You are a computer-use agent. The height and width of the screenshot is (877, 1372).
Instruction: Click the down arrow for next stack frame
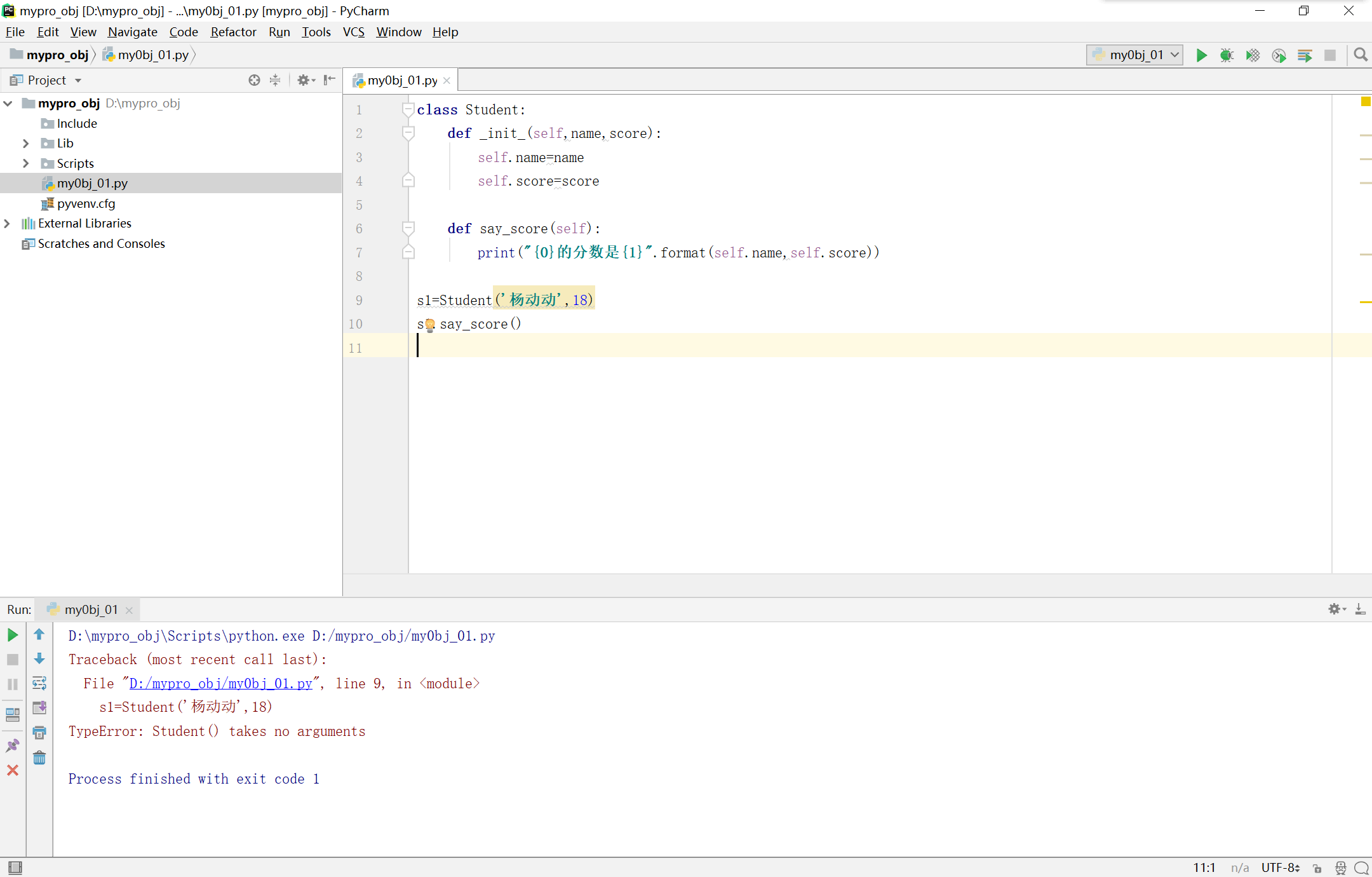click(x=39, y=658)
